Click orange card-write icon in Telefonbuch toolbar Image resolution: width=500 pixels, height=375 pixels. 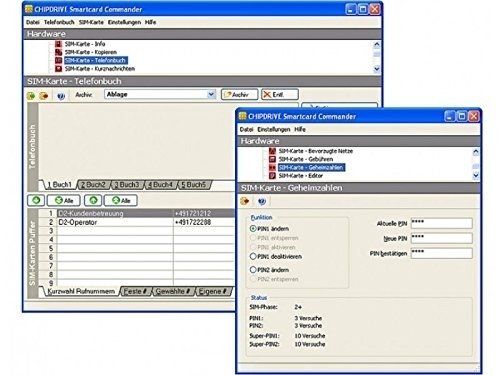pyautogui.click(x=44, y=96)
